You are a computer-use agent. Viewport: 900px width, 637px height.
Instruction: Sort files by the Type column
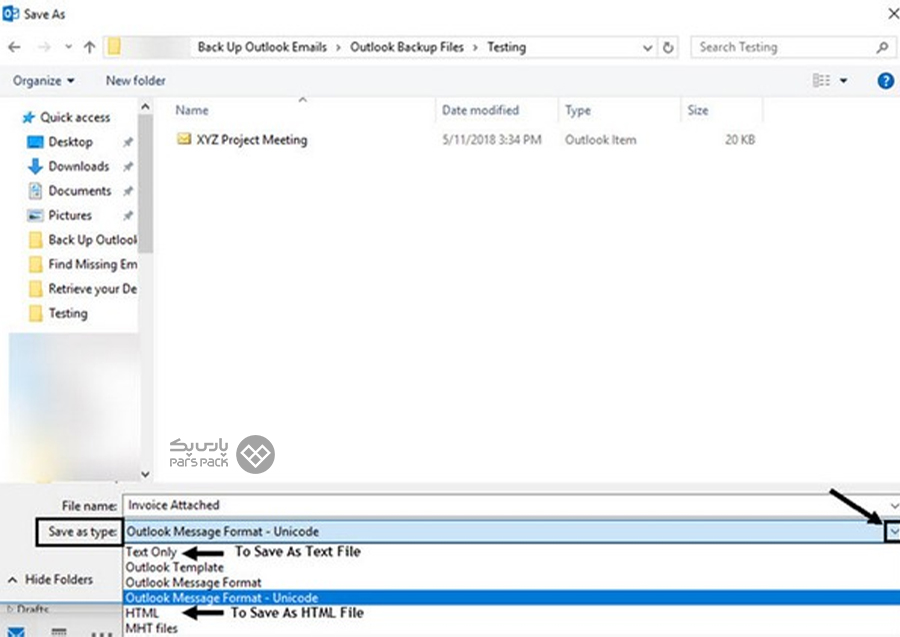577,110
